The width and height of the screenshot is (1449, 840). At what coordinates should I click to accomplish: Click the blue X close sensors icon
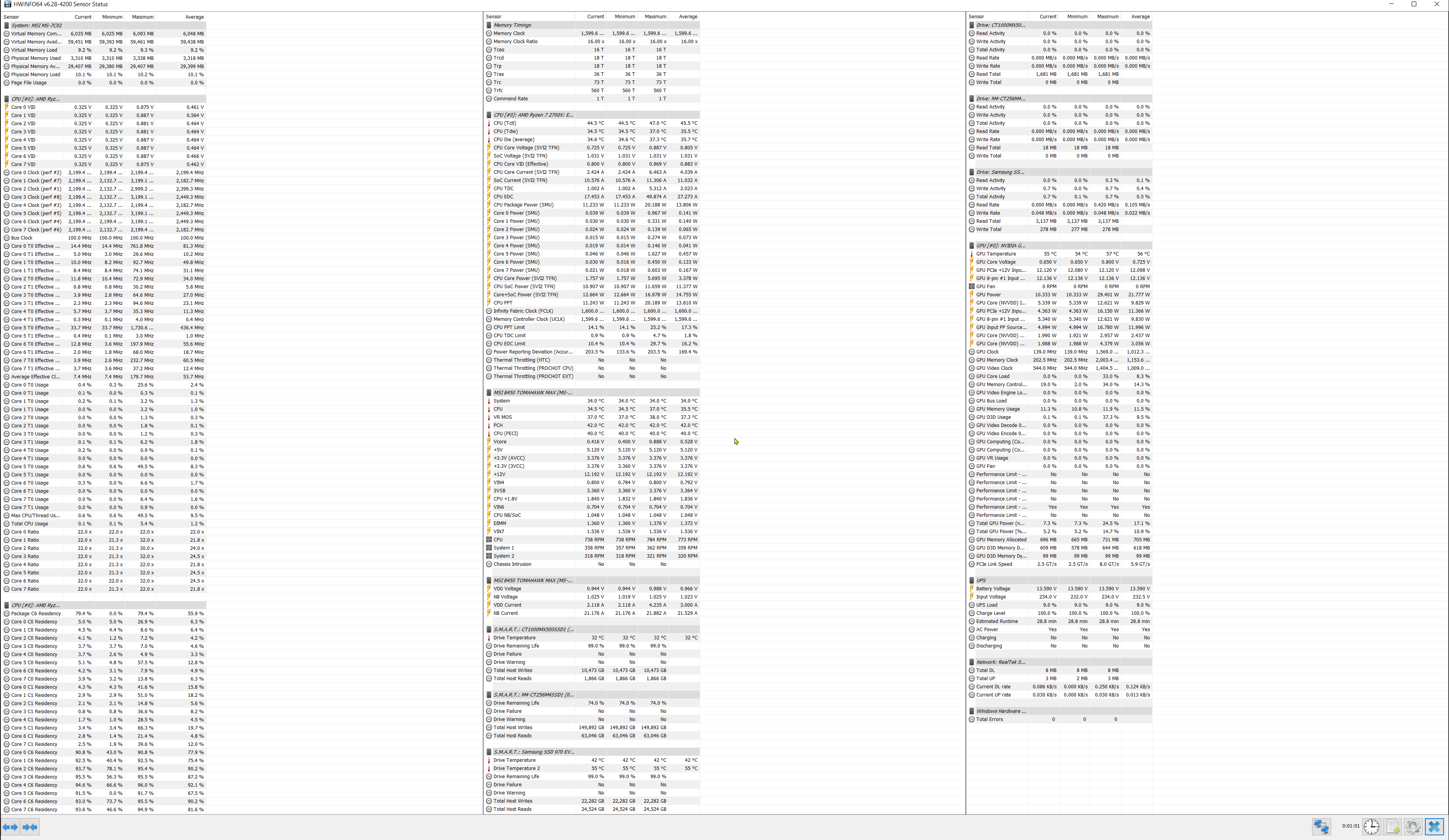click(1434, 827)
